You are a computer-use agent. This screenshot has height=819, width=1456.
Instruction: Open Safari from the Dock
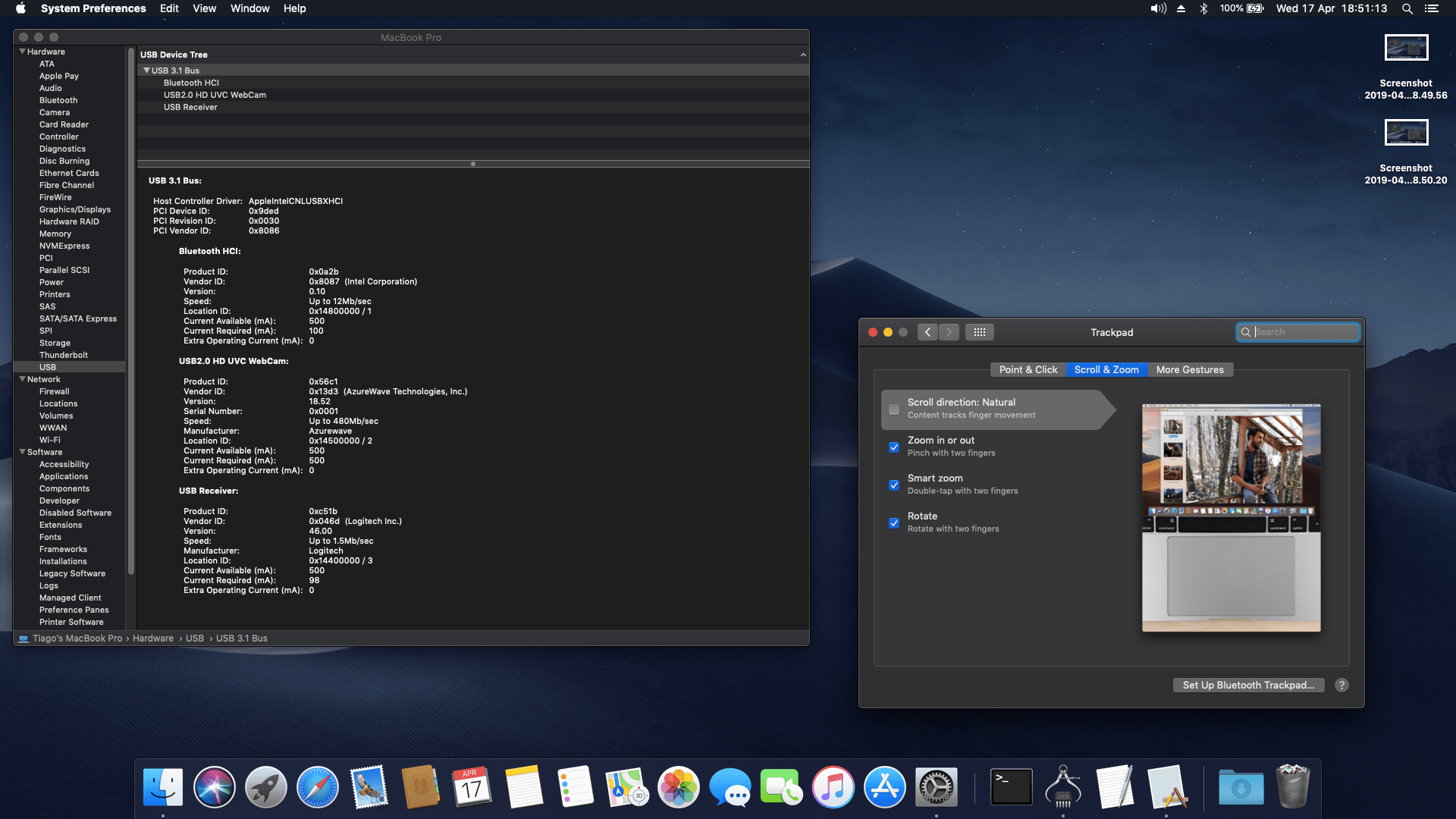pyautogui.click(x=317, y=787)
